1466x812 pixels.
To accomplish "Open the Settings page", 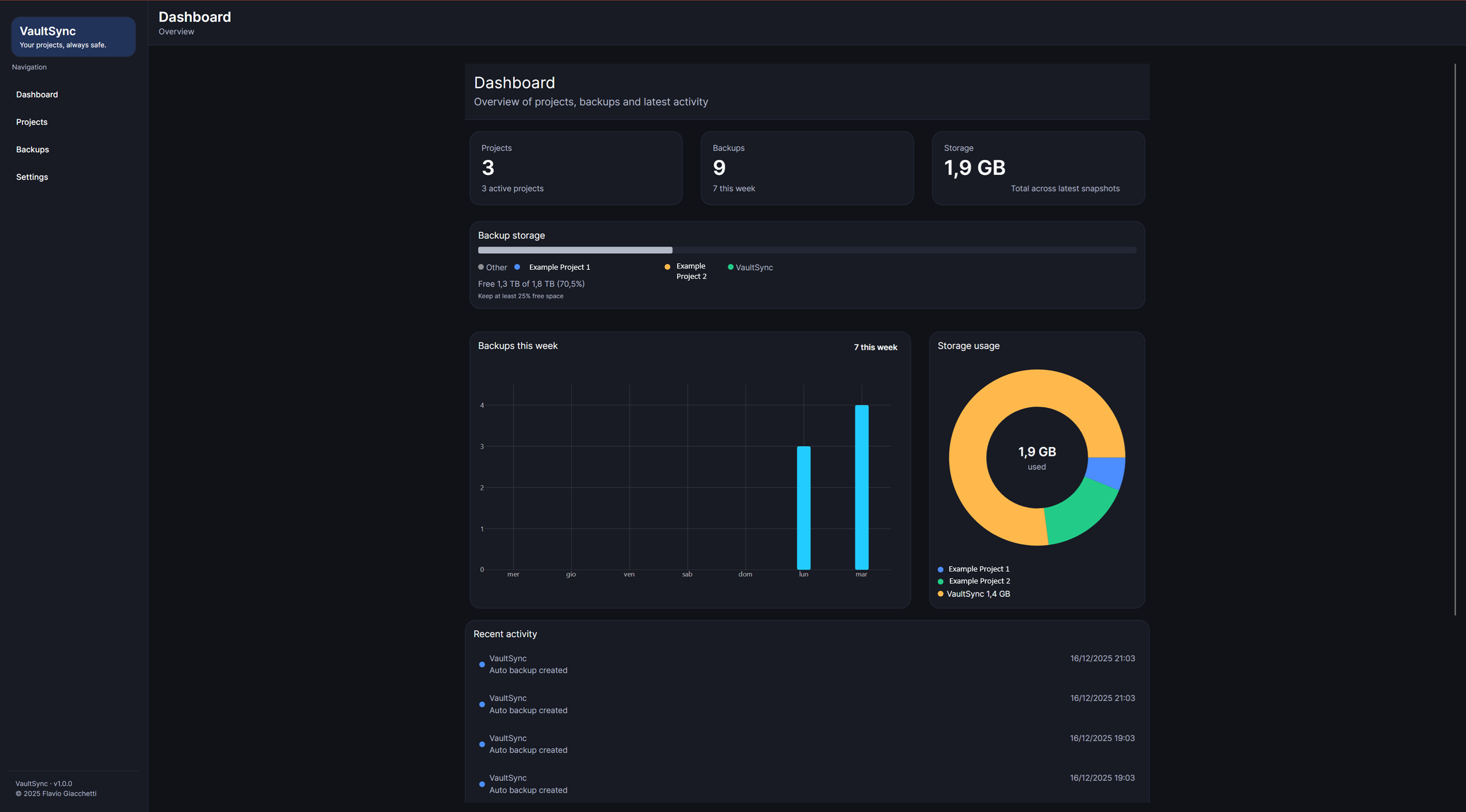I will tap(32, 177).
